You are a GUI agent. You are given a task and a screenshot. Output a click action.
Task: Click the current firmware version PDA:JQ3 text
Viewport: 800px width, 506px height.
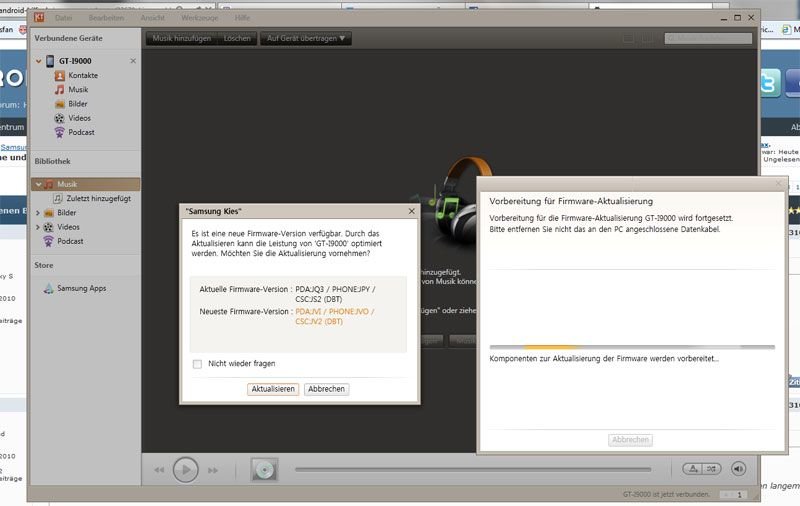tap(335, 294)
